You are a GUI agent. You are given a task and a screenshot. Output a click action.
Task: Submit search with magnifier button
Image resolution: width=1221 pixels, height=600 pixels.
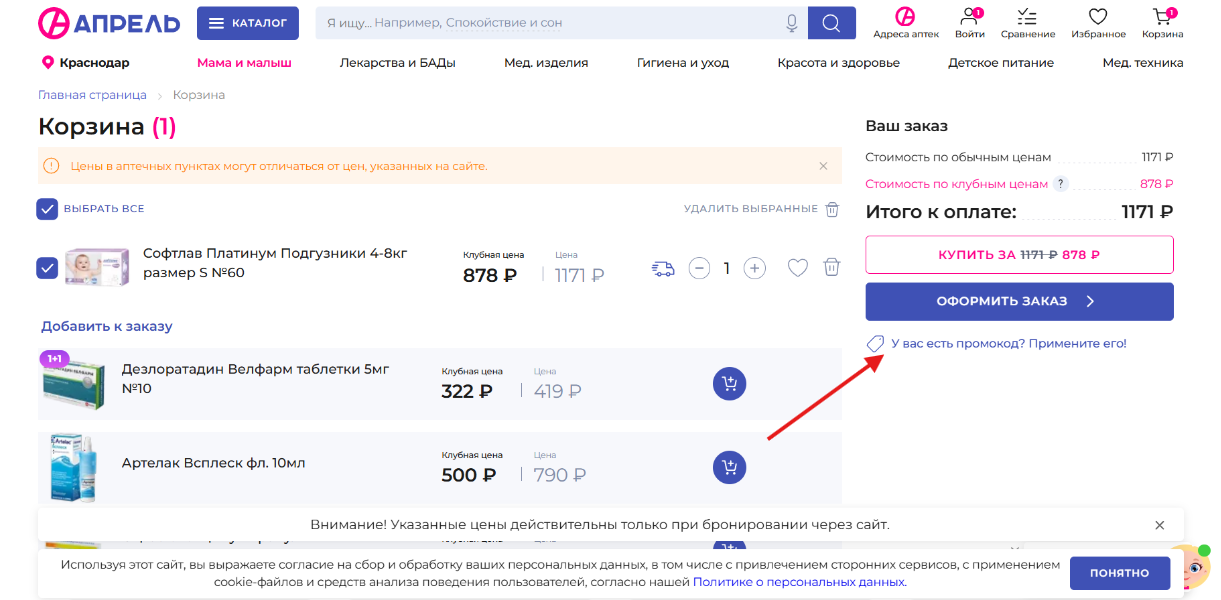831,23
